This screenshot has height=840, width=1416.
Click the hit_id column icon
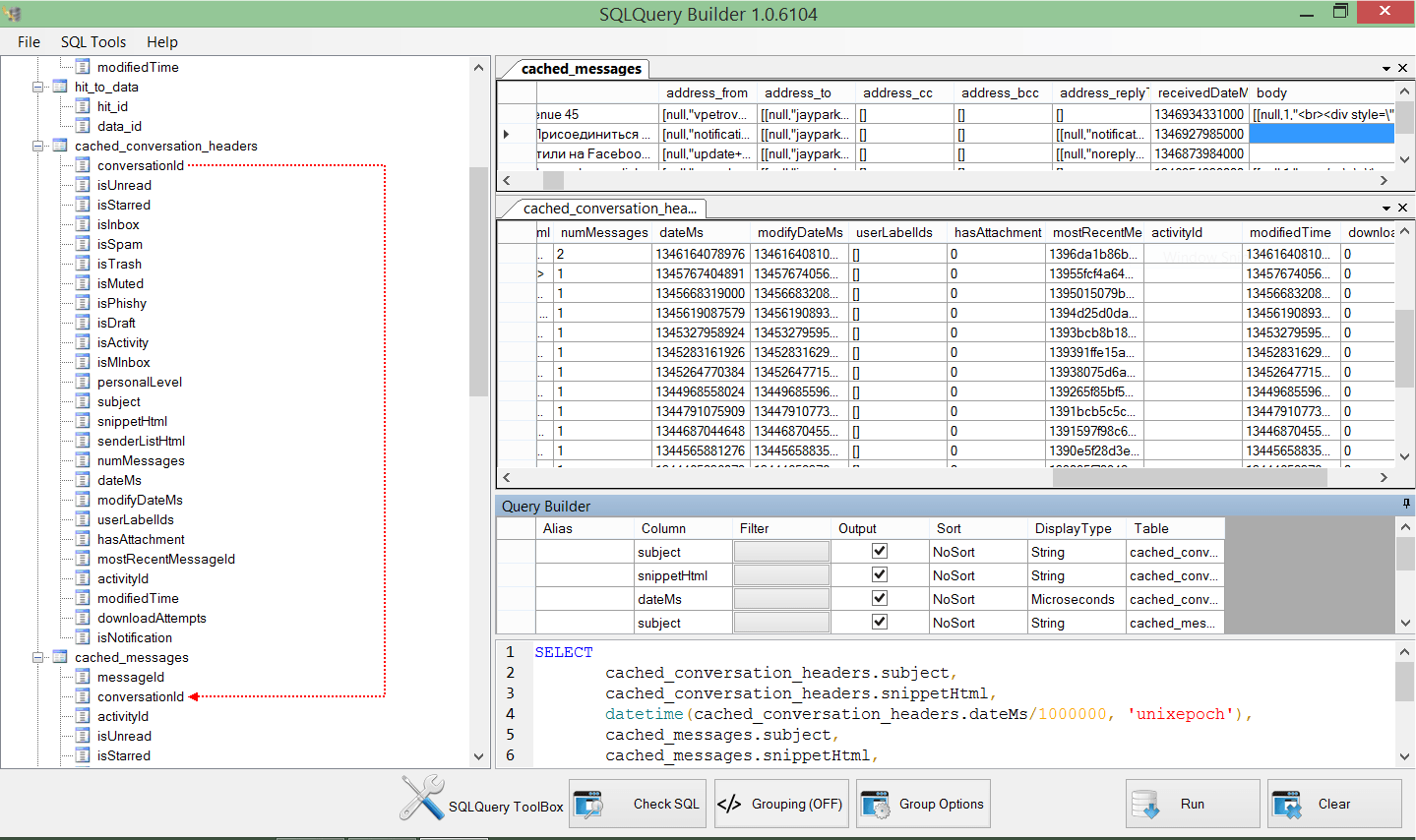click(84, 106)
